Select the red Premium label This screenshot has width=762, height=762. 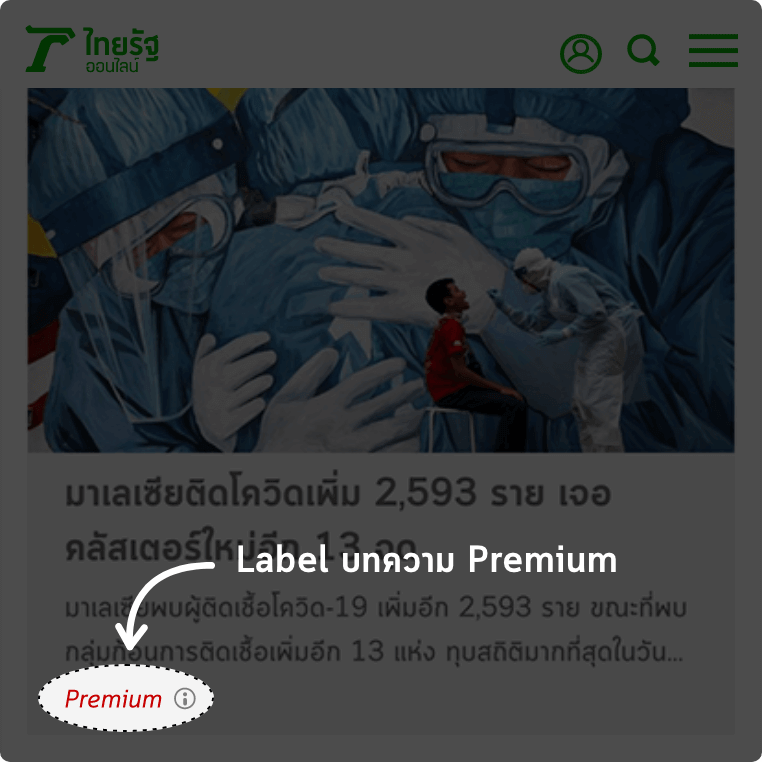coord(113,699)
